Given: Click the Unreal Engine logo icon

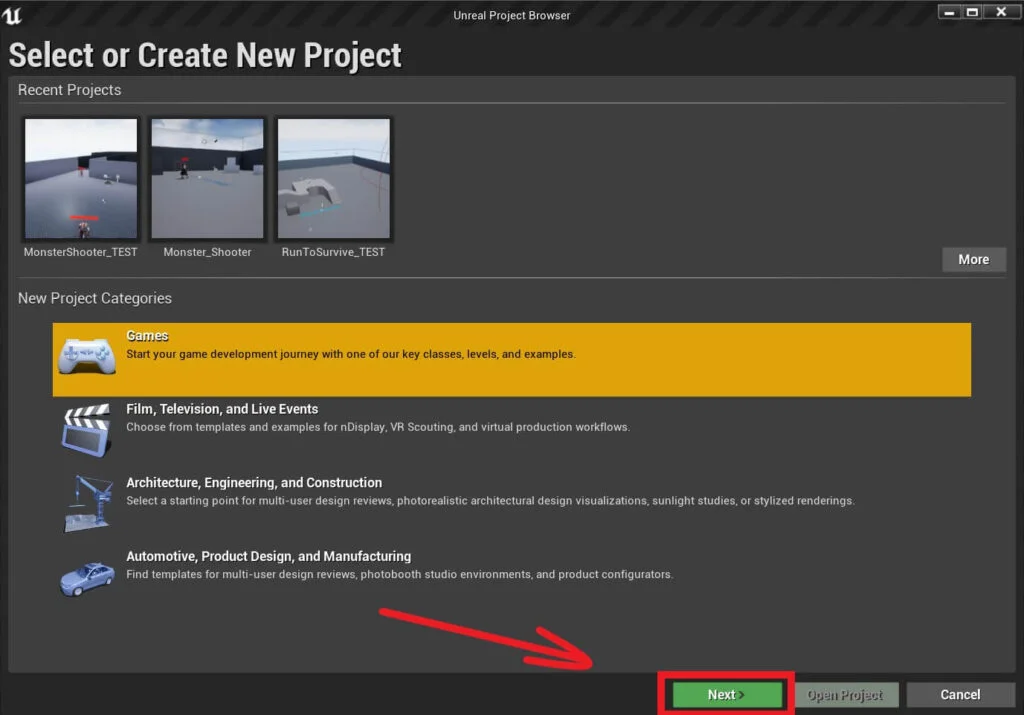Looking at the screenshot, I should coord(13,15).
